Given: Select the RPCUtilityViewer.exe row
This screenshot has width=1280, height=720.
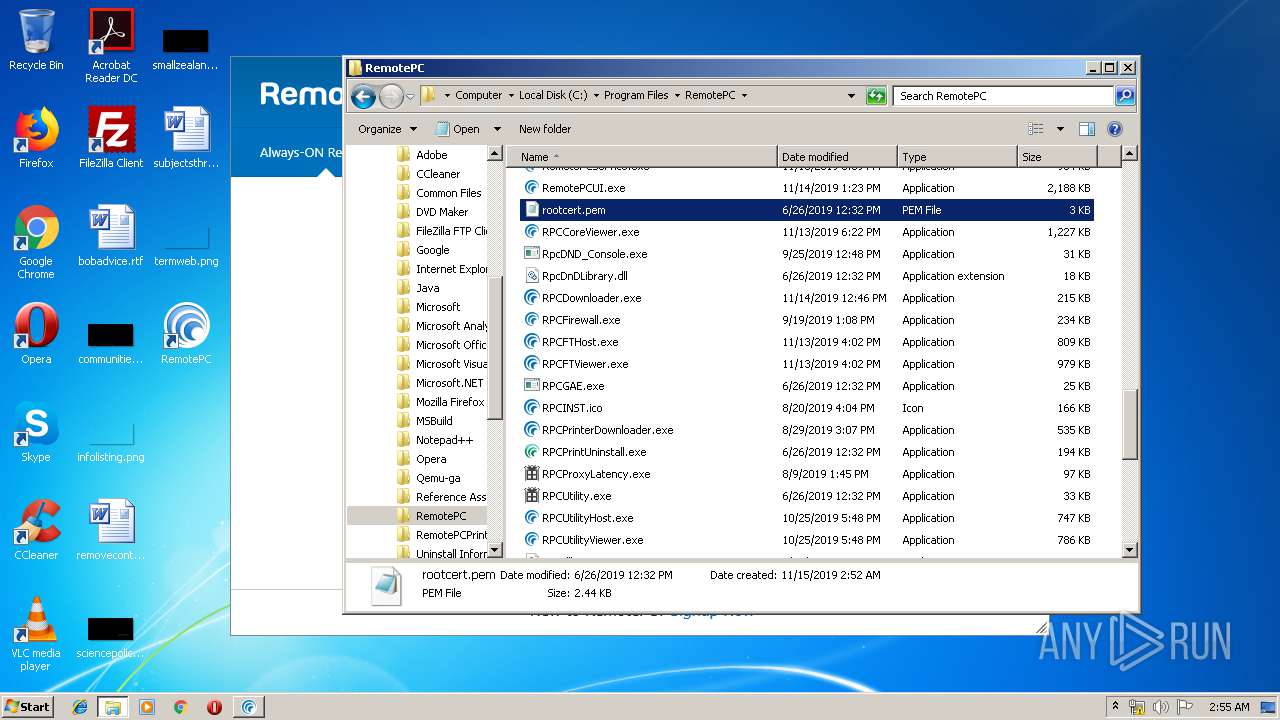Looking at the screenshot, I should pos(807,540).
